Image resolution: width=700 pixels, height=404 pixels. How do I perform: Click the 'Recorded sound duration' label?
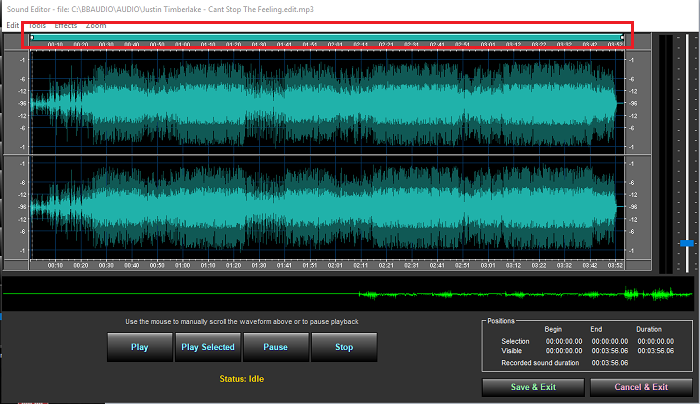coord(540,363)
